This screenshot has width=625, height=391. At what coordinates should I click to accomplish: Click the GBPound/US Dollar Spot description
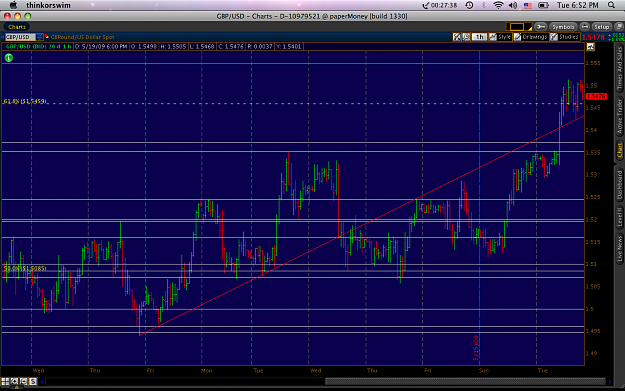pyautogui.click(x=83, y=37)
